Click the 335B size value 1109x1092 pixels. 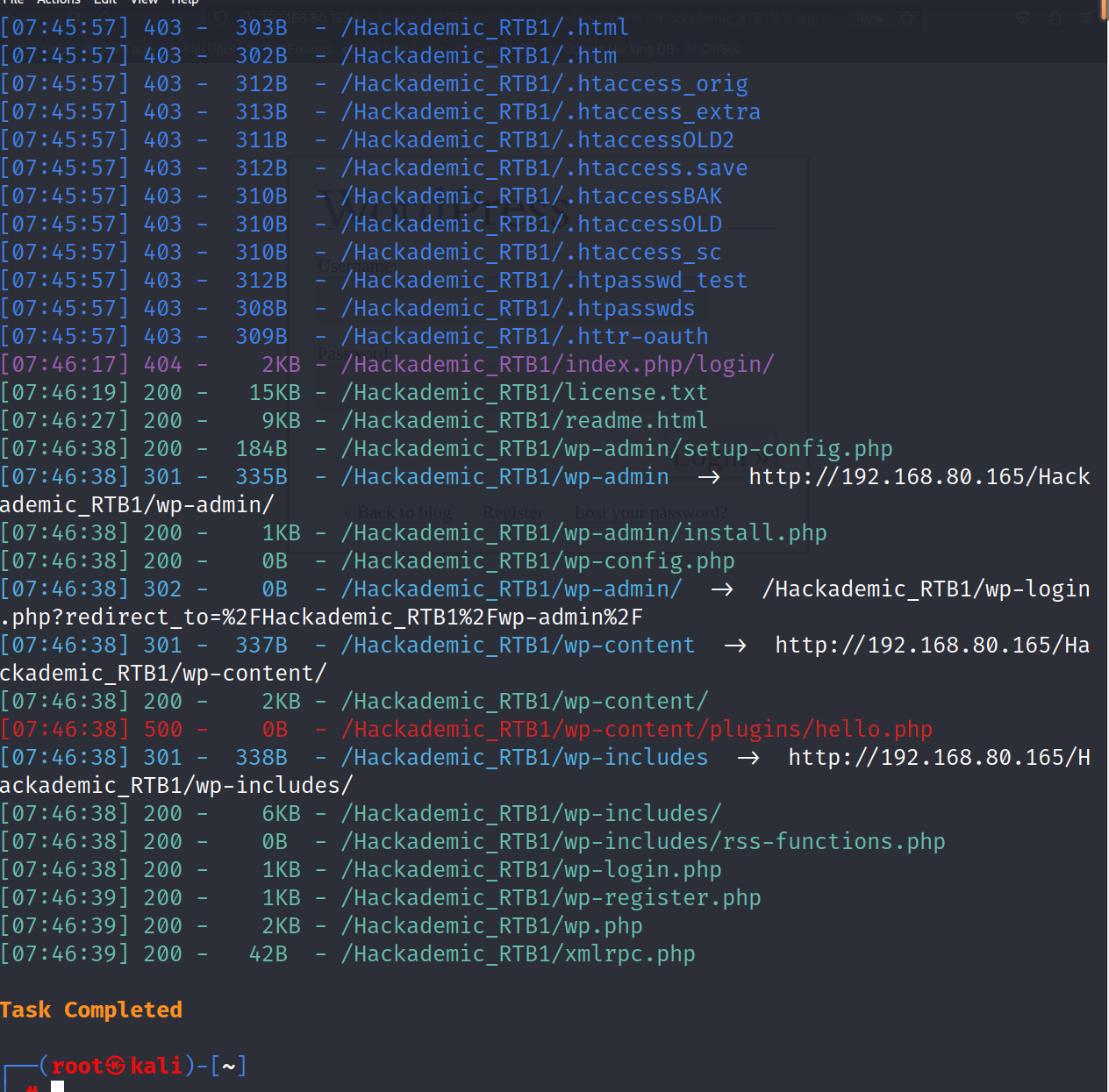[261, 476]
